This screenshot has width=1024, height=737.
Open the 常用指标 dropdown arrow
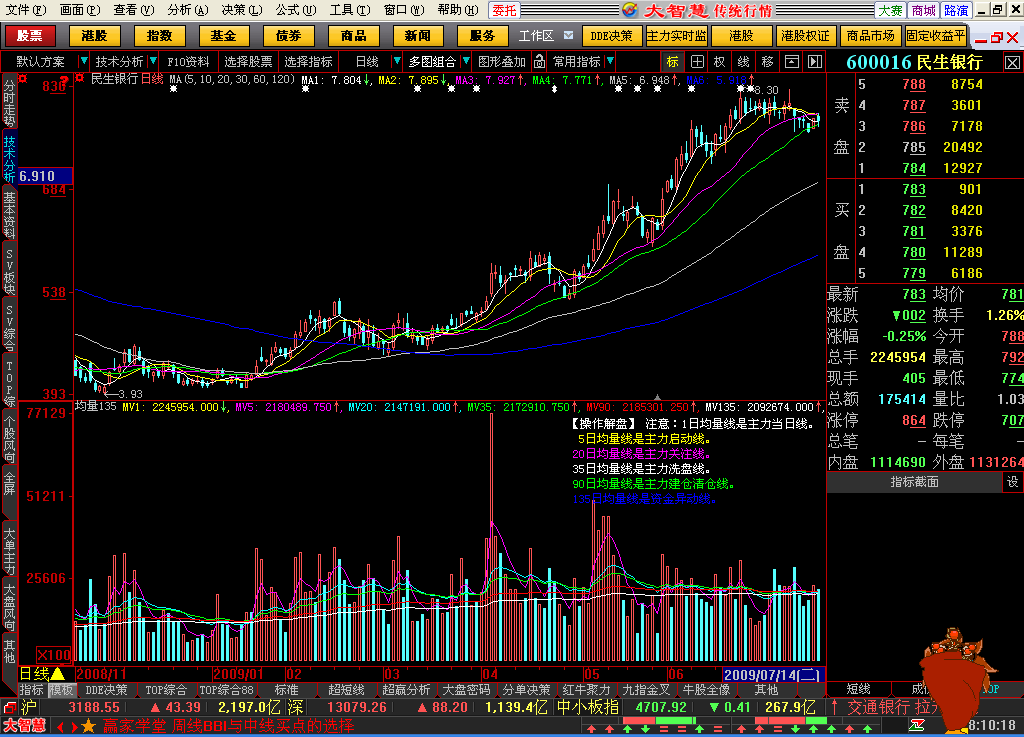[610, 61]
